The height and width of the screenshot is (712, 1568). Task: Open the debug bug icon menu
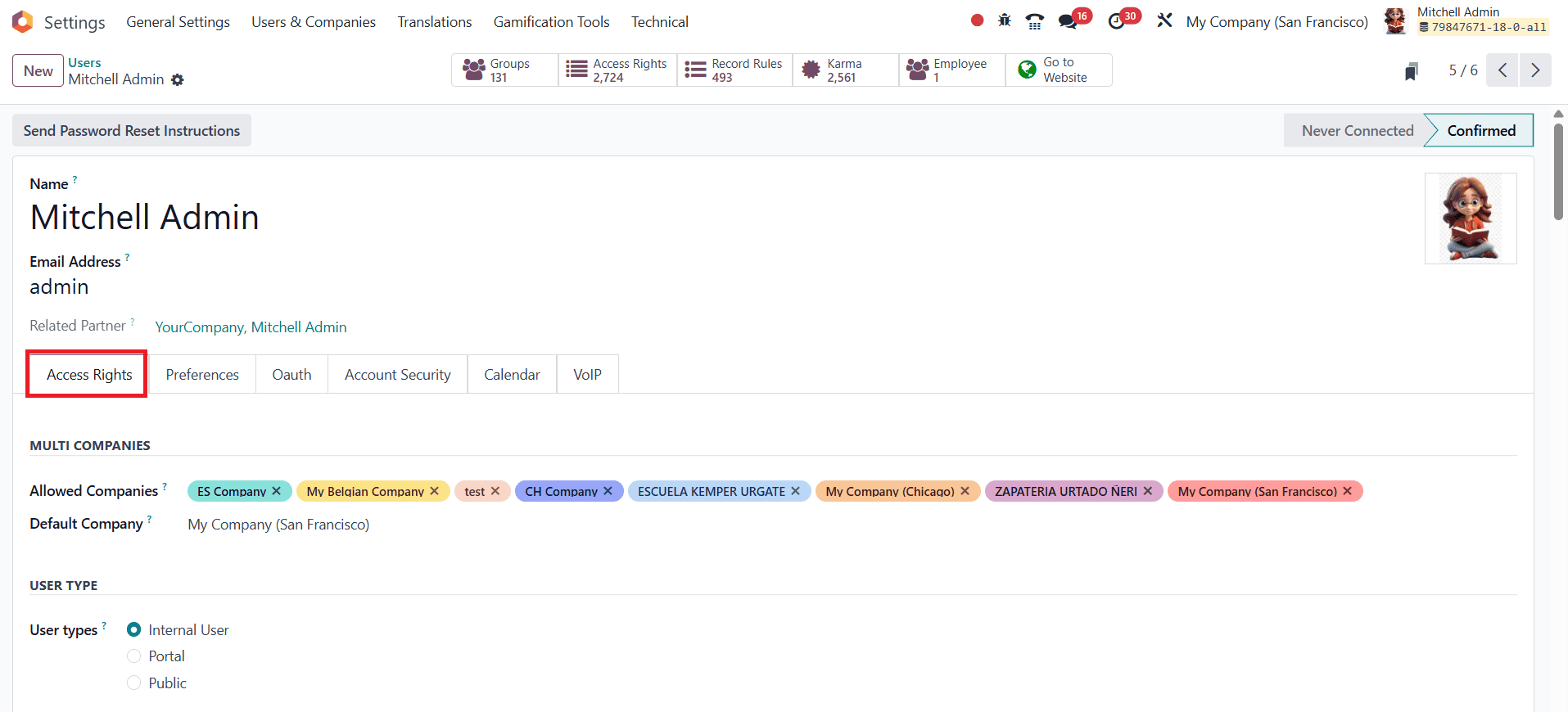click(x=1005, y=20)
